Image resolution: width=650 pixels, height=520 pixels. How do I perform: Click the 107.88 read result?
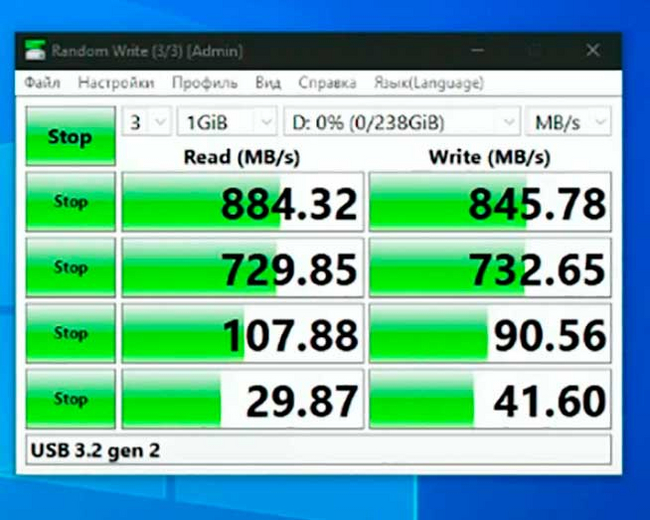[243, 333]
